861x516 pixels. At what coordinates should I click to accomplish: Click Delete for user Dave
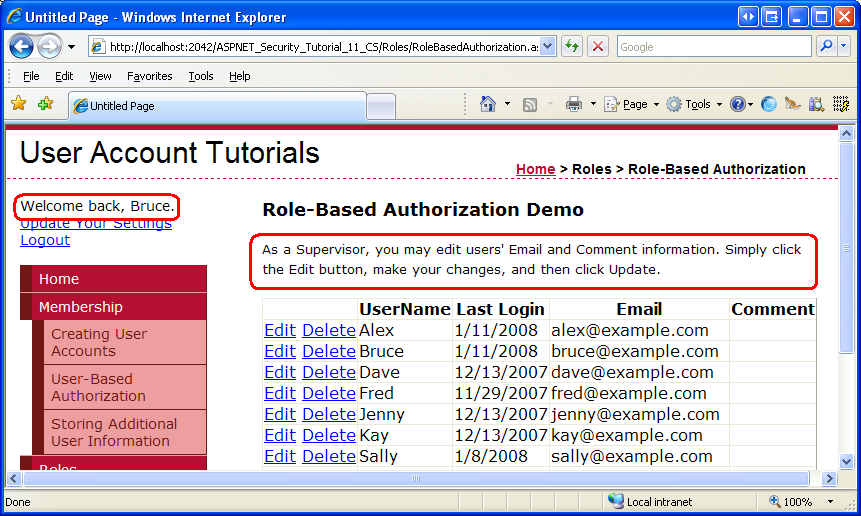coord(329,372)
